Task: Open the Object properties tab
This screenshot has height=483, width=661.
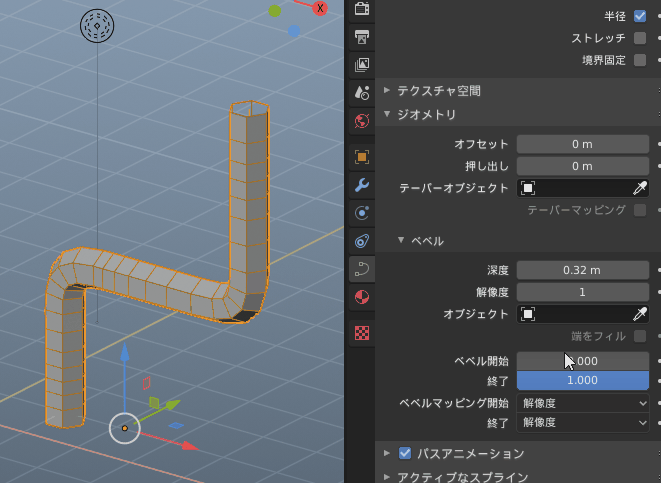Action: tap(362, 157)
